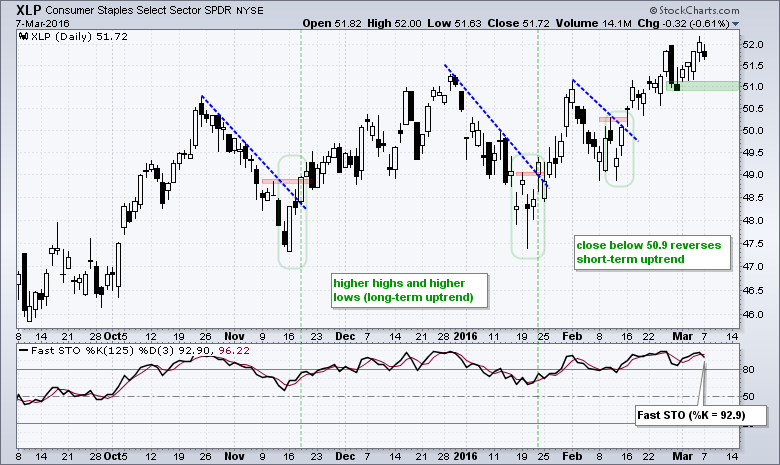Click the NYSE exchange label
Screen dimensions: 780x465
coord(250,11)
